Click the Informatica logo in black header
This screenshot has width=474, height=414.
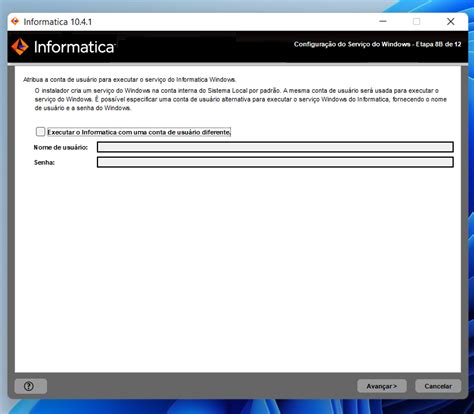point(63,47)
